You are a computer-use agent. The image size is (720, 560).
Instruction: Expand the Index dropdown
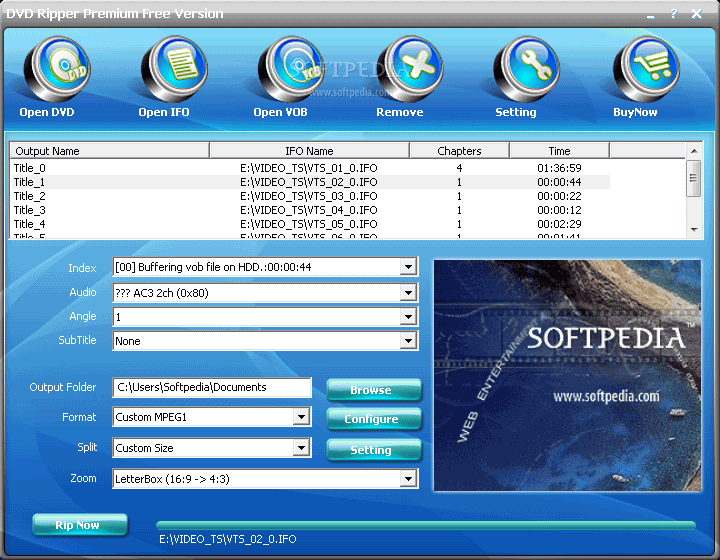coord(408,267)
